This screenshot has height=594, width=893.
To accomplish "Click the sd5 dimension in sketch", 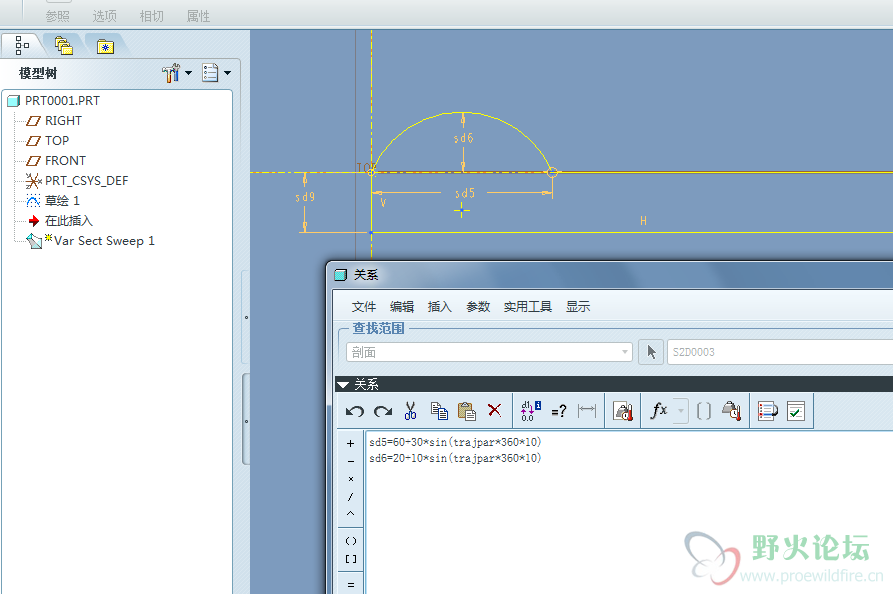I will pyautogui.click(x=464, y=193).
